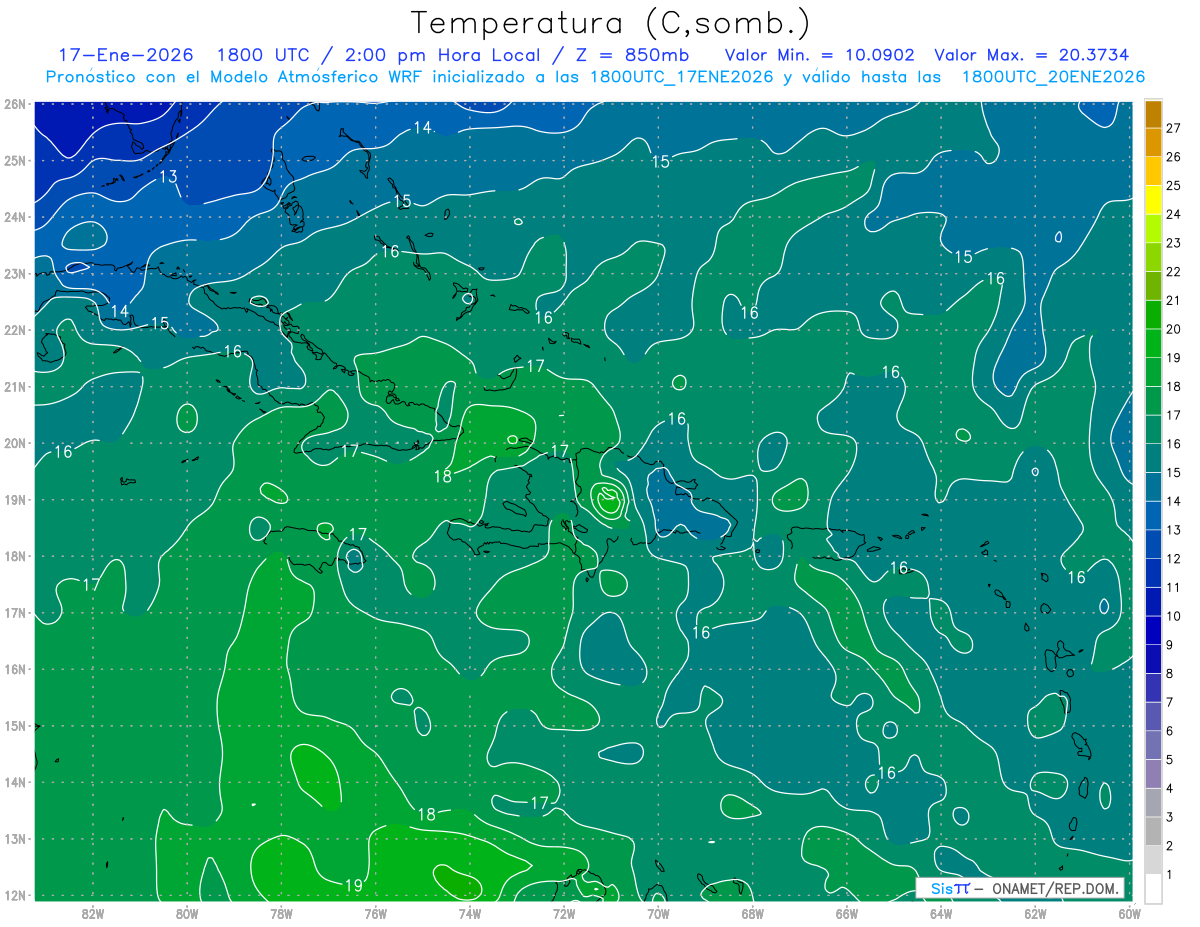
Task: Click the "16N" latitude axis label
Action: (x=14, y=669)
